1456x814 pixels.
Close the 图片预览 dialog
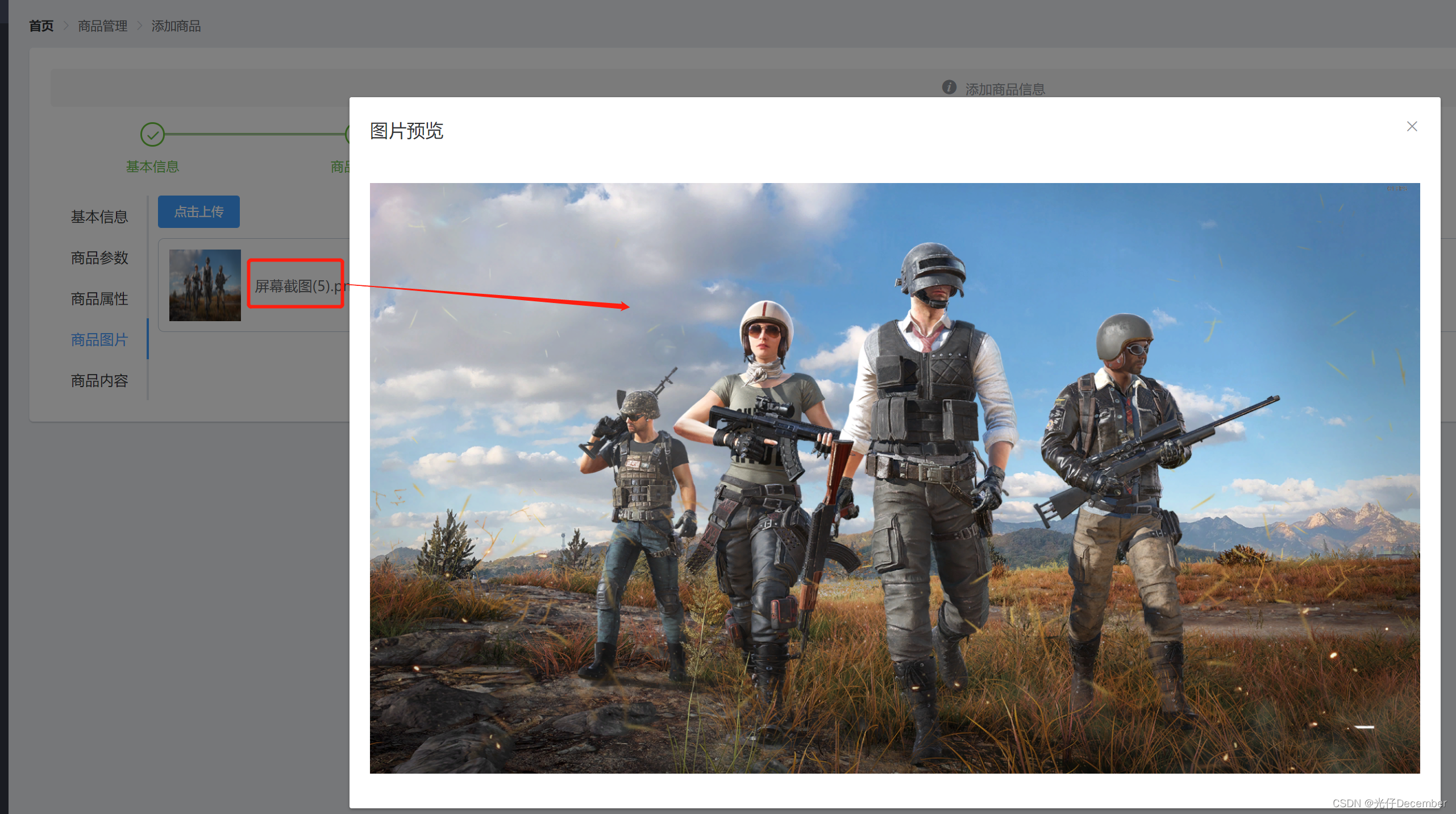(1412, 126)
